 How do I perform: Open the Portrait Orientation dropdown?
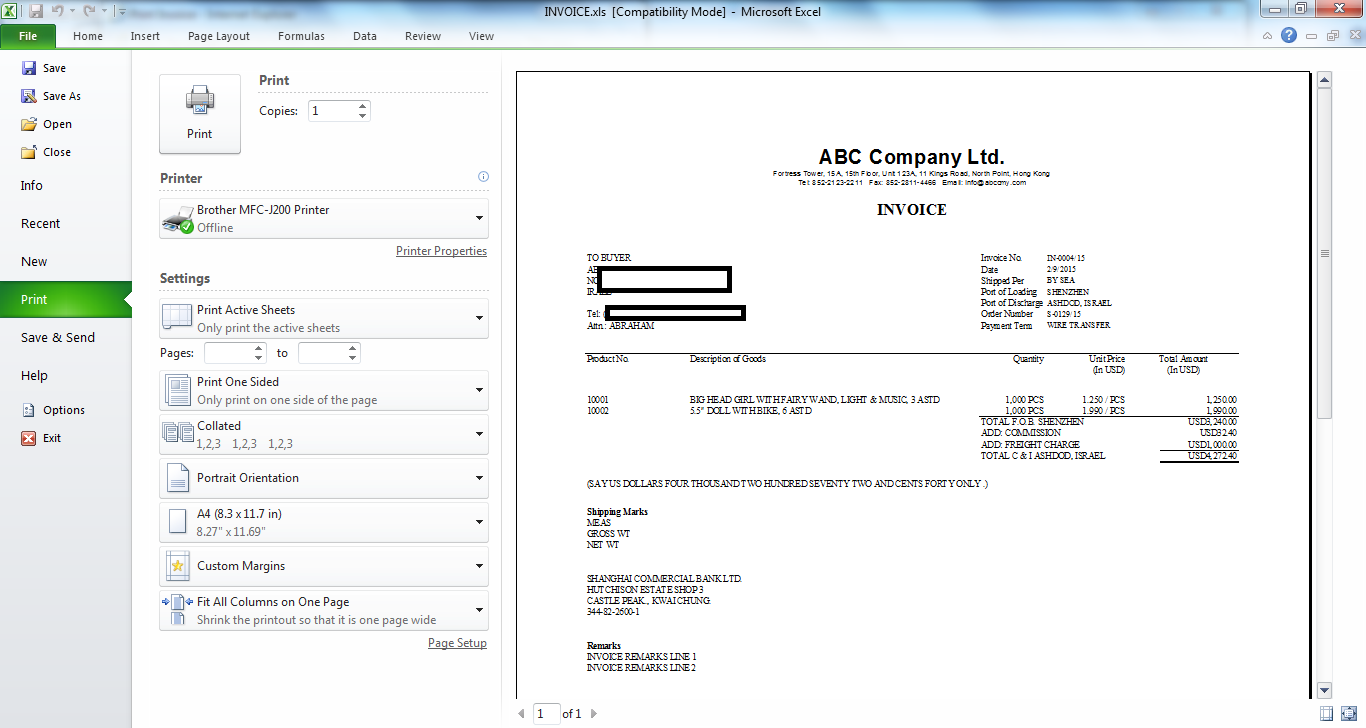tap(324, 478)
